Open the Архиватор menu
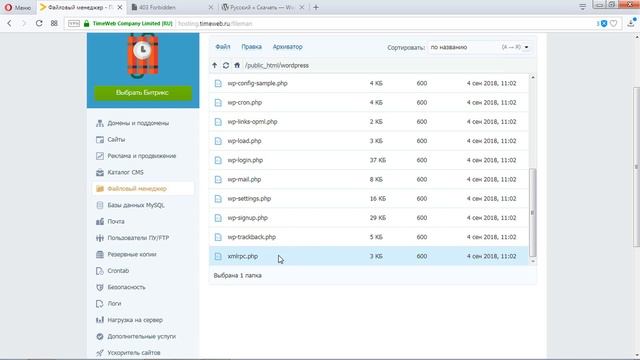Image resolution: width=640 pixels, height=360 pixels. 288,47
